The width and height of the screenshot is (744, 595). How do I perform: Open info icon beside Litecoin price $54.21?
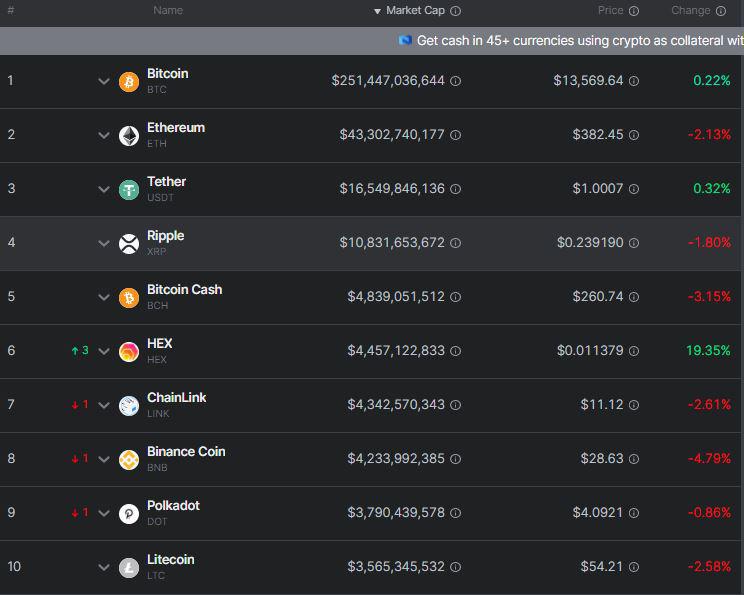coord(634,567)
